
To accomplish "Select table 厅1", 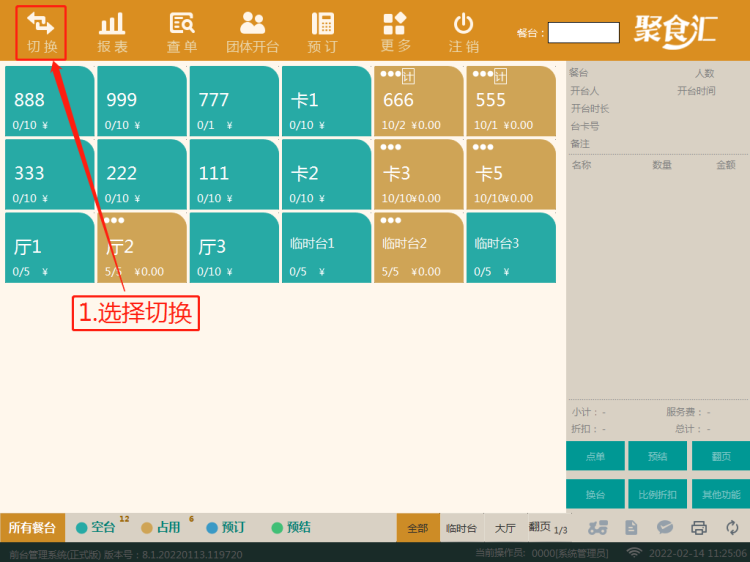I will (50, 248).
